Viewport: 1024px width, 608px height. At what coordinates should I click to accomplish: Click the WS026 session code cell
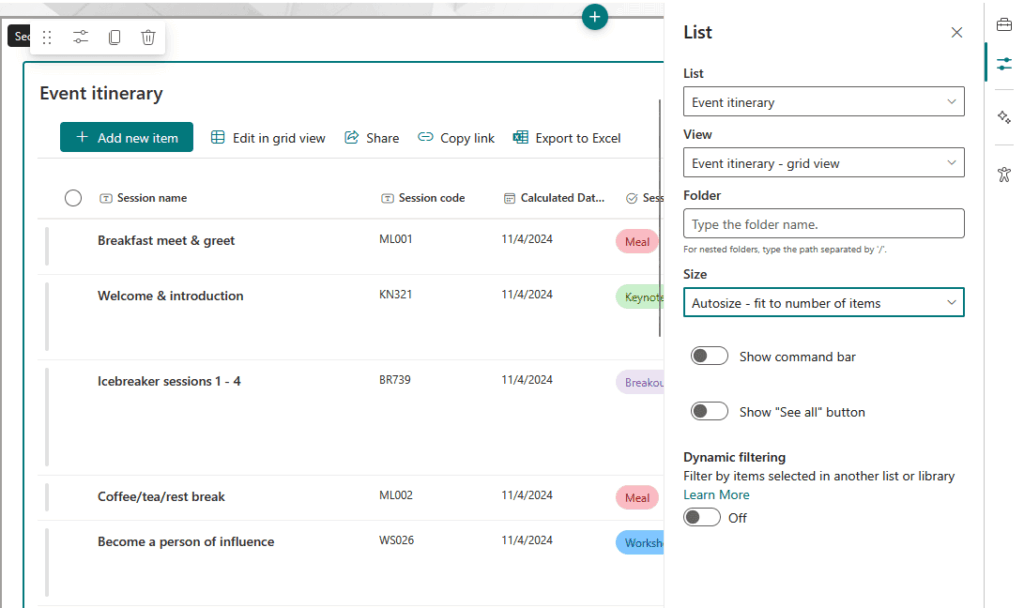tap(396, 540)
